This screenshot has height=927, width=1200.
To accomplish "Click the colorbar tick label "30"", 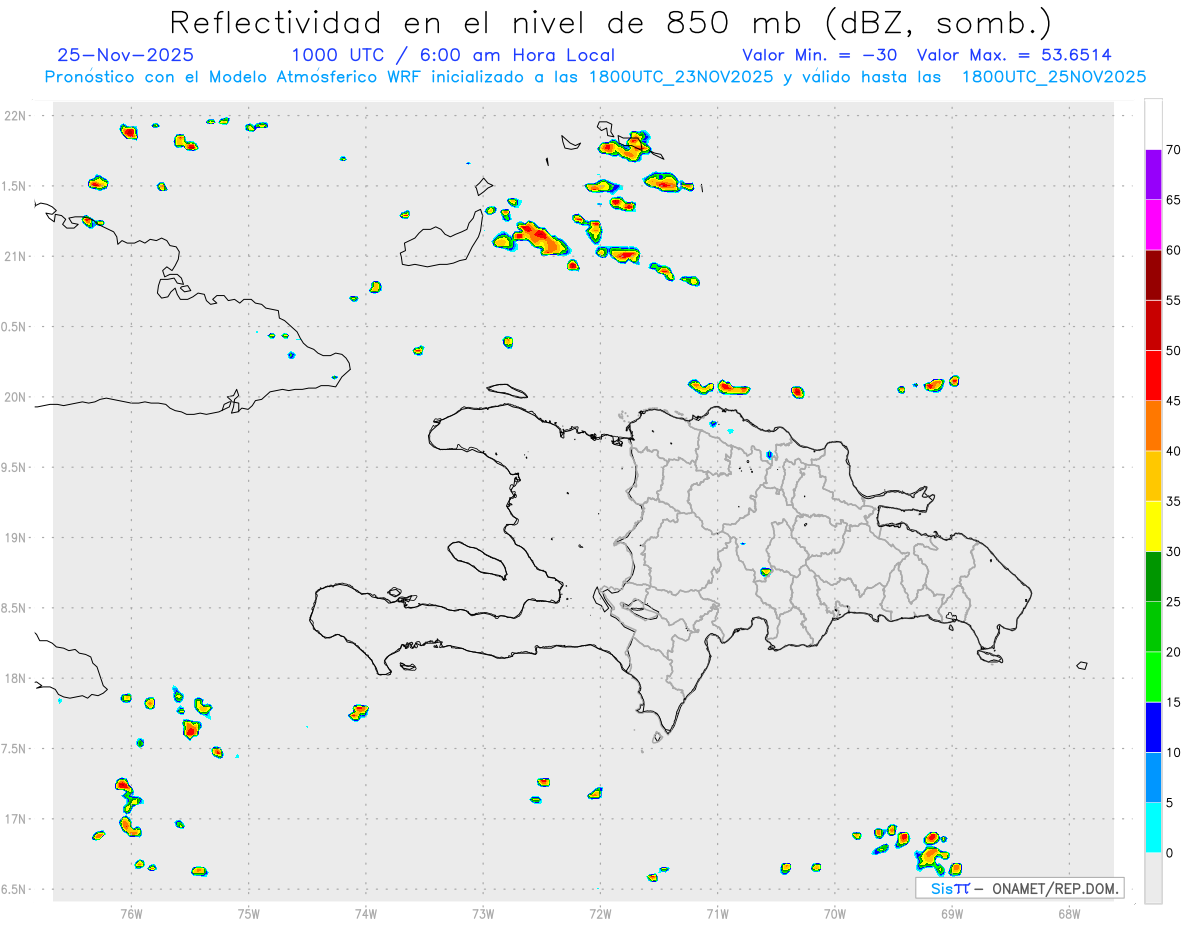I will click(x=1173, y=551).
